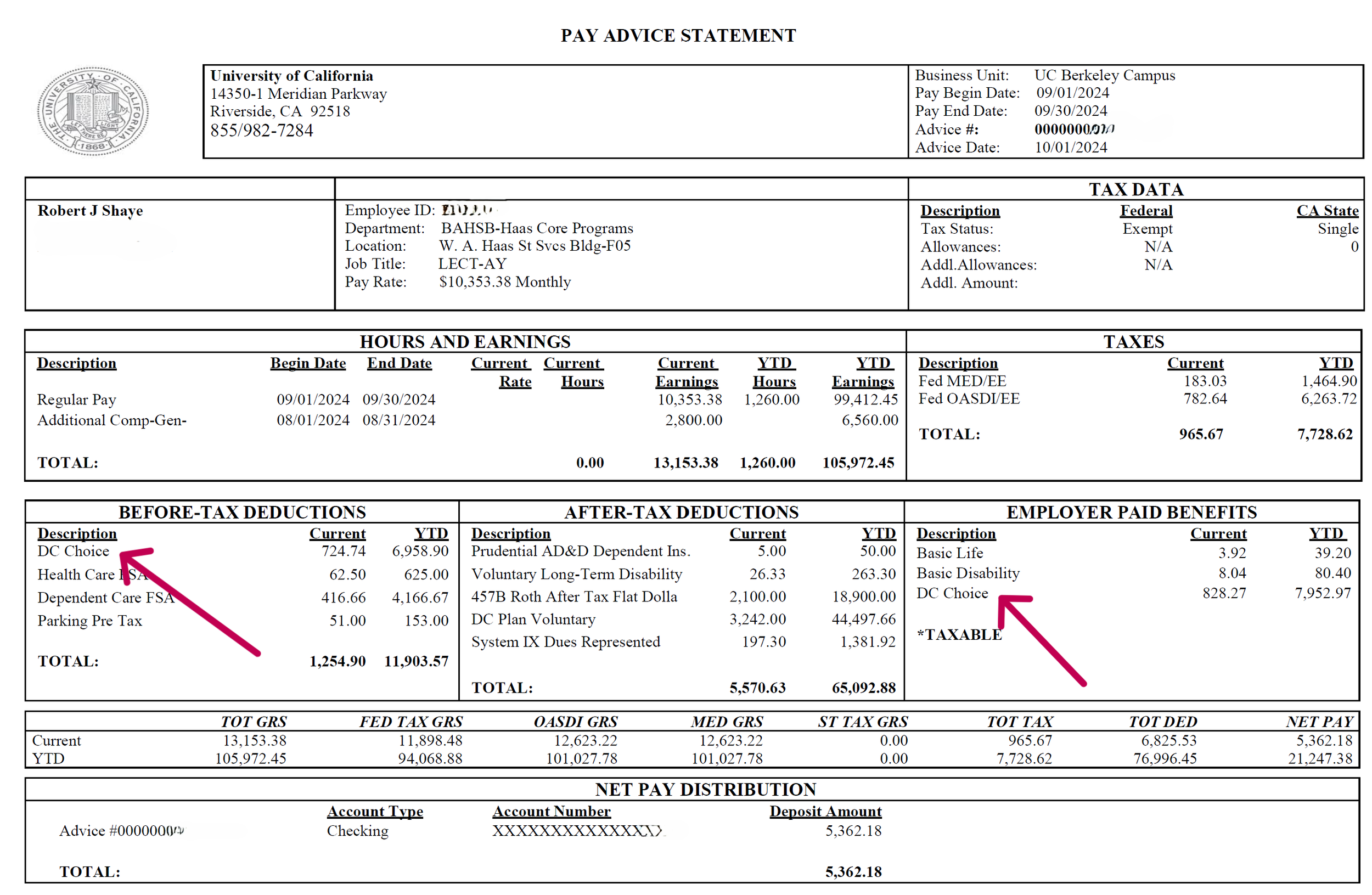The image size is (1372, 895).
Task: Click the Federal column header in Tax Data
Action: coord(1145,211)
